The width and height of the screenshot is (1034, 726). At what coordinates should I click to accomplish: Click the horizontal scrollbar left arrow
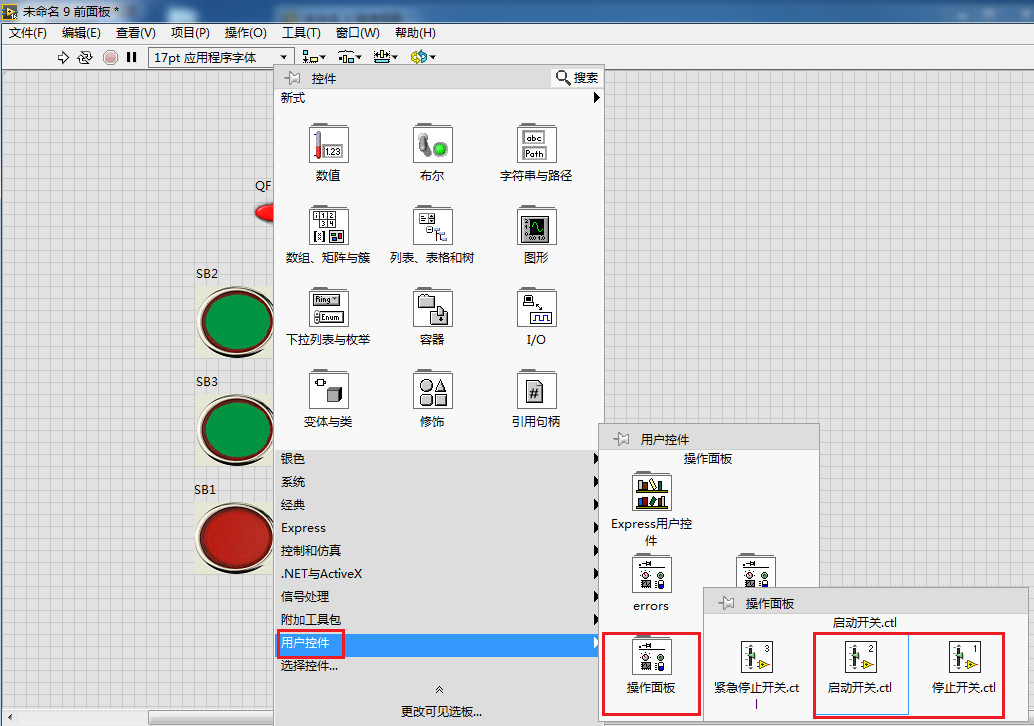pos(9,717)
